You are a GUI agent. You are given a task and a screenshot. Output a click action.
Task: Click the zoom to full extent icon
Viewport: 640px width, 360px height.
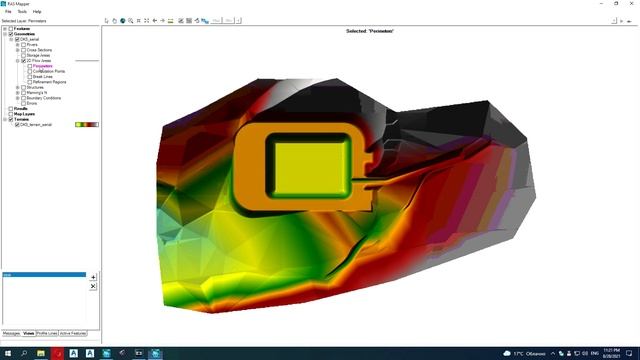pos(147,20)
